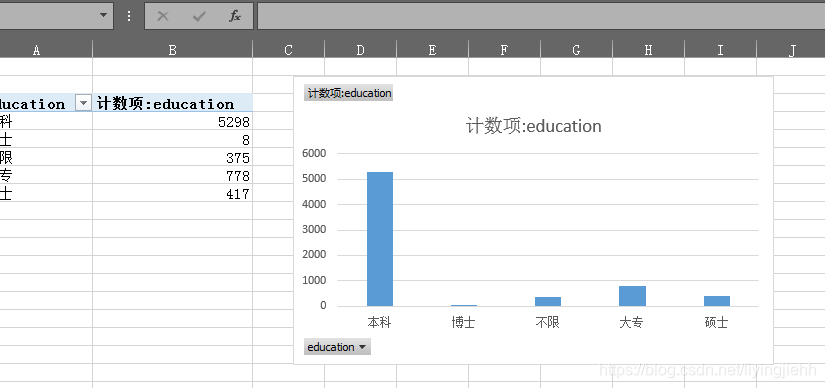Viewport: 825px width, 388px height.
Task: Select column G header
Action: click(576, 50)
